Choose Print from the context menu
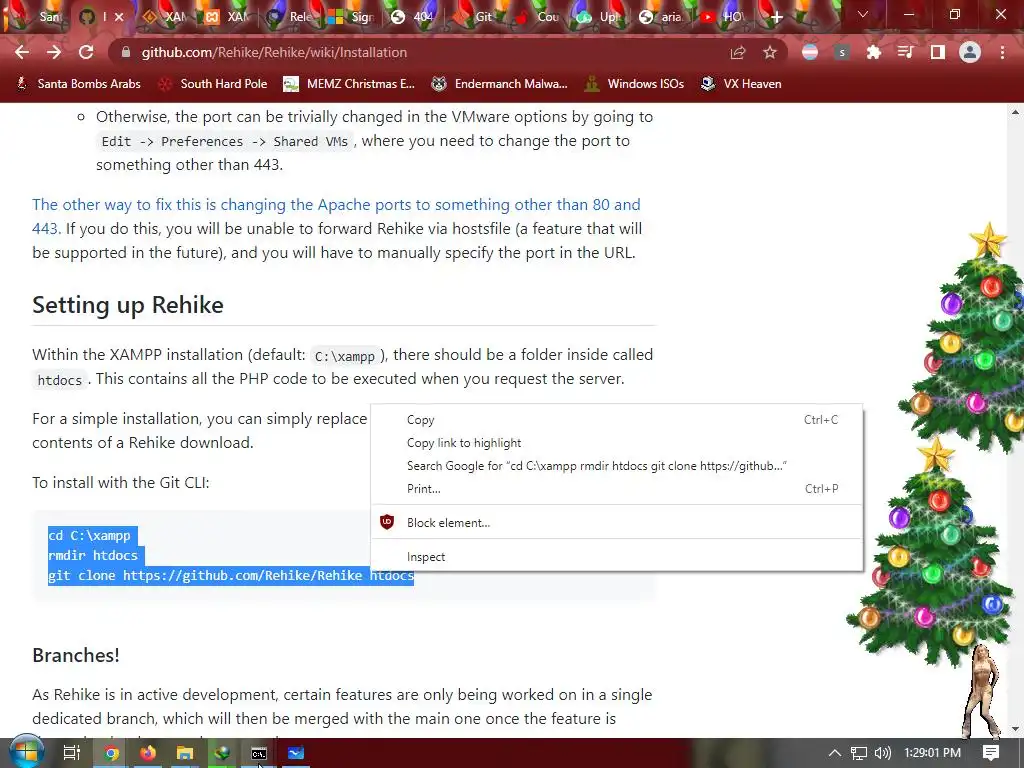 pyautogui.click(x=616, y=488)
